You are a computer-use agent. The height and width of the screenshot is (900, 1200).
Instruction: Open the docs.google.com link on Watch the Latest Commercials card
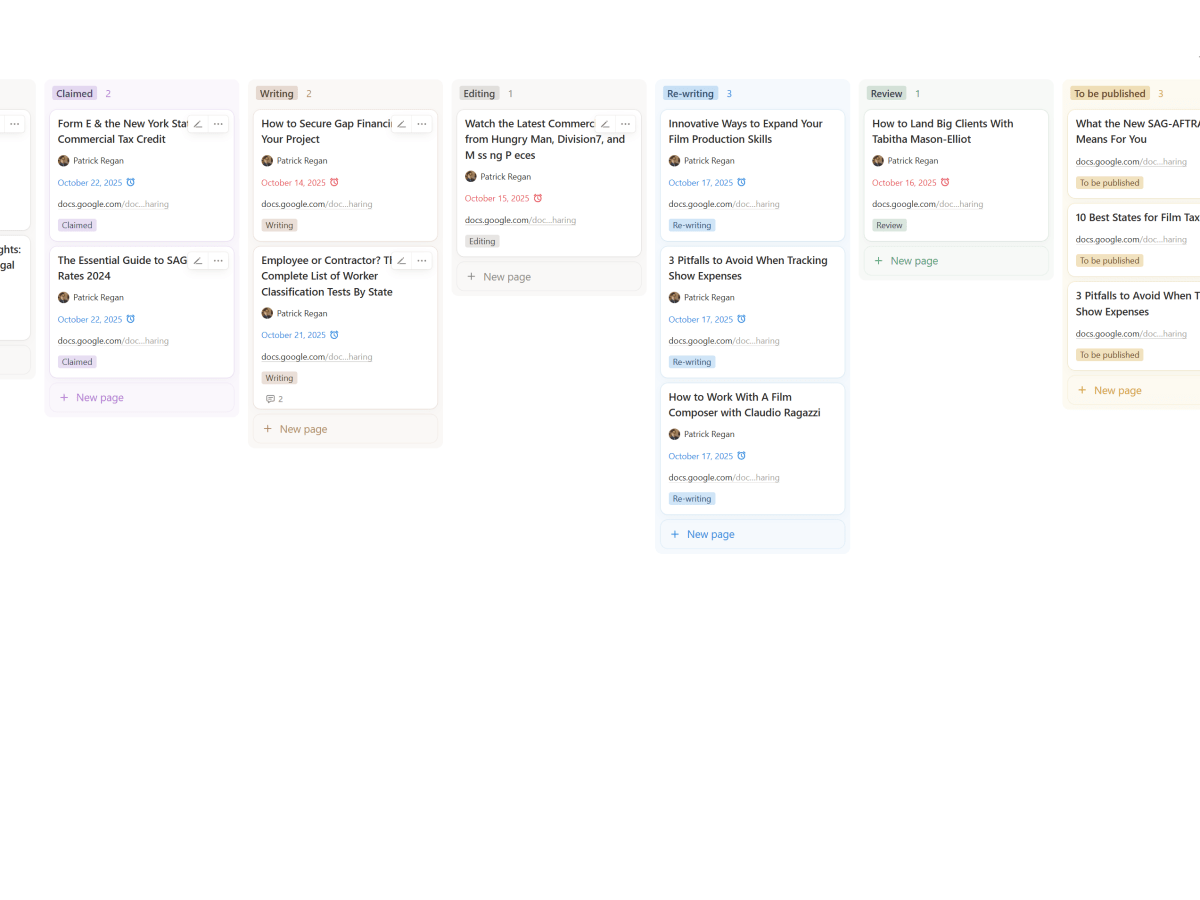[x=519, y=220]
